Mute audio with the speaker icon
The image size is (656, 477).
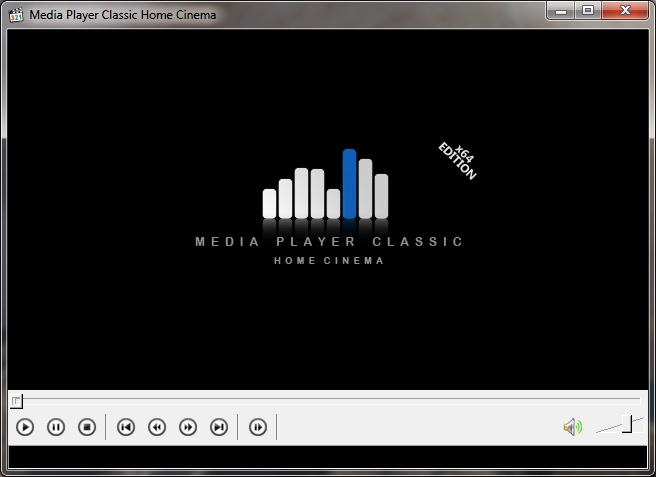click(x=572, y=427)
